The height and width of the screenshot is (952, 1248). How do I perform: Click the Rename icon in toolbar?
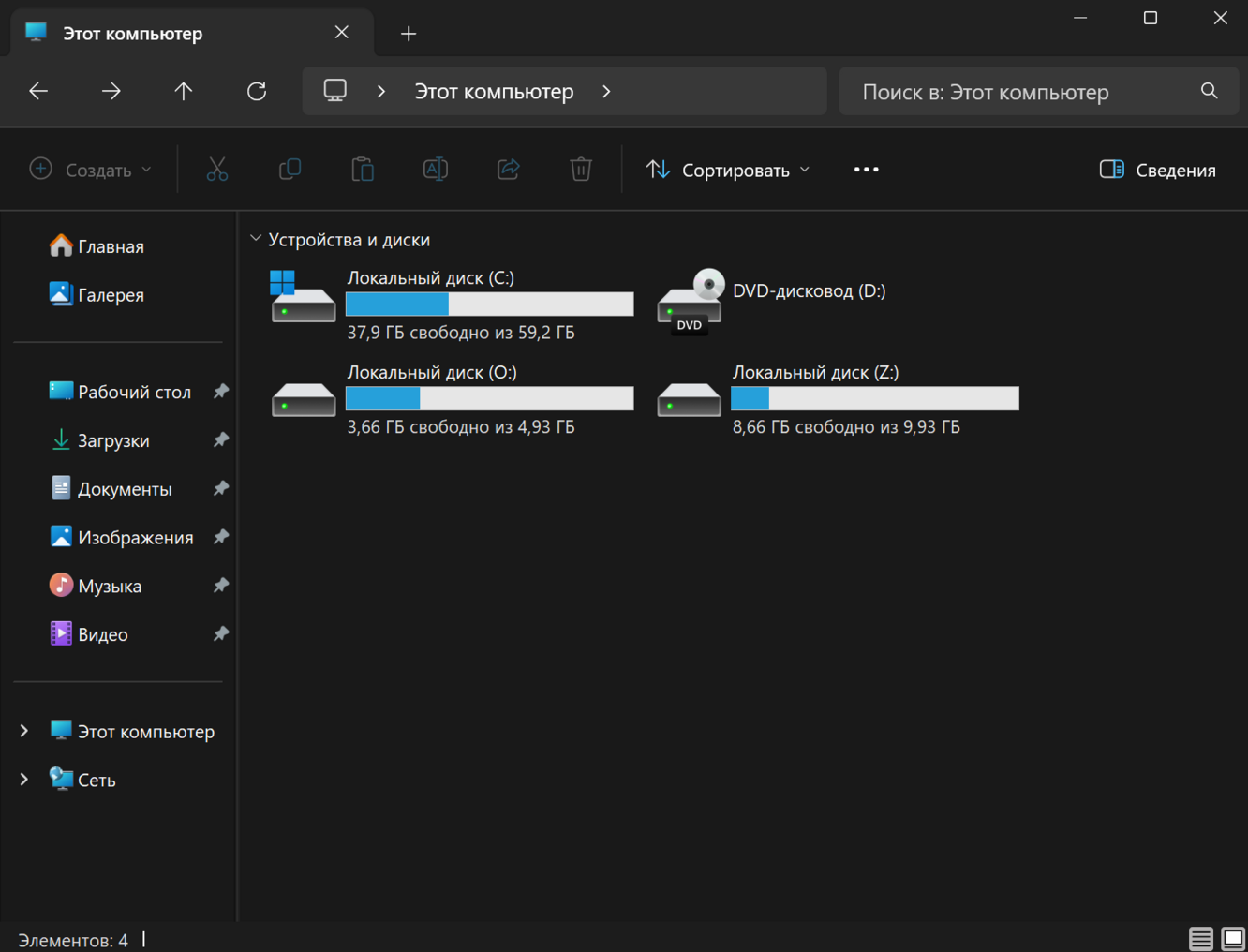click(436, 170)
